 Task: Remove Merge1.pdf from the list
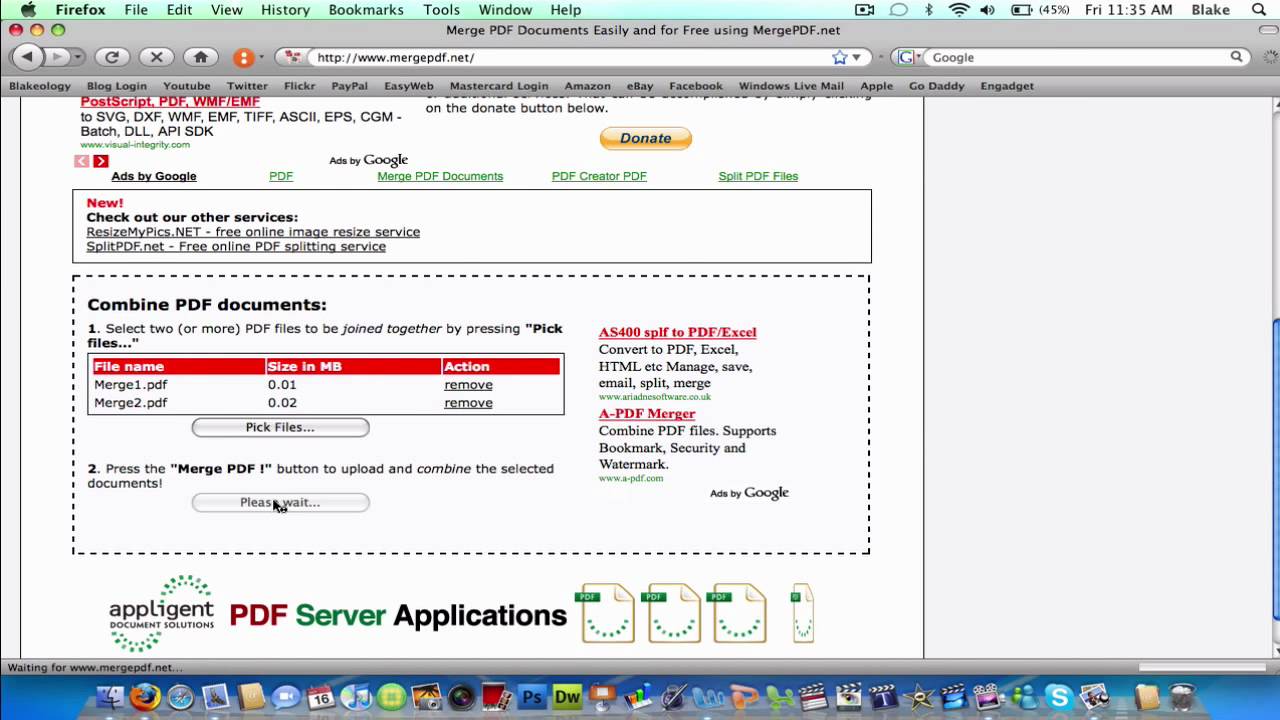(x=468, y=385)
